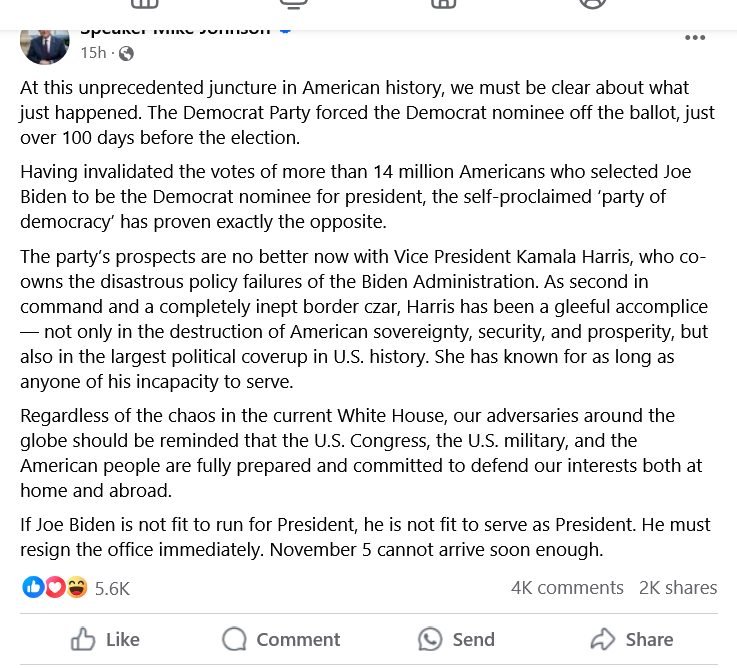Open the three-dot post options menu
Image resolution: width=737 pixels, height=668 pixels.
[694, 38]
